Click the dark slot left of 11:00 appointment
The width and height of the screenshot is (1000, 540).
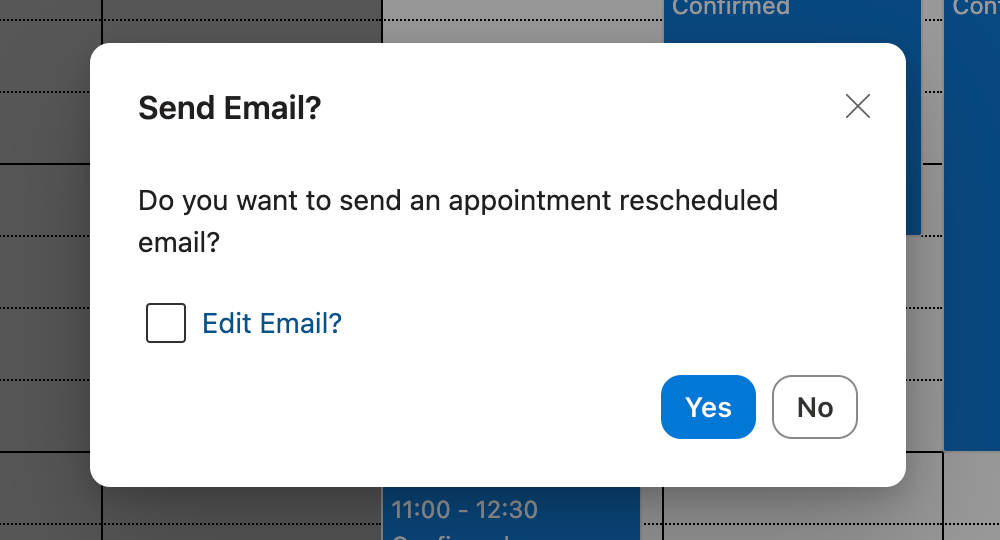240,510
